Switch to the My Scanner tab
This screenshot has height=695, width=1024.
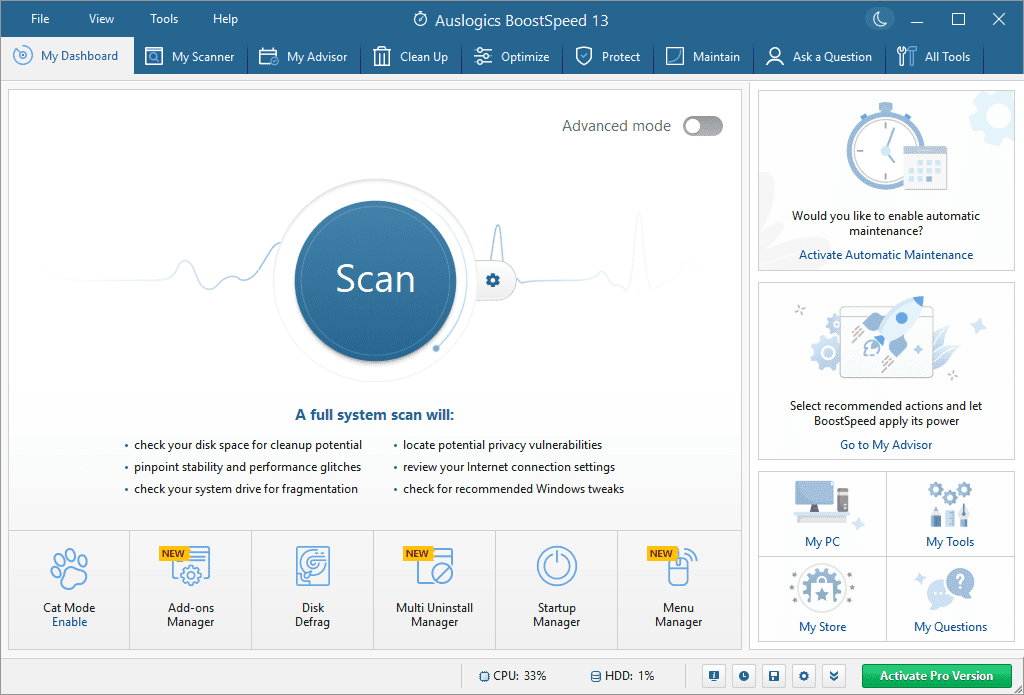coord(191,57)
